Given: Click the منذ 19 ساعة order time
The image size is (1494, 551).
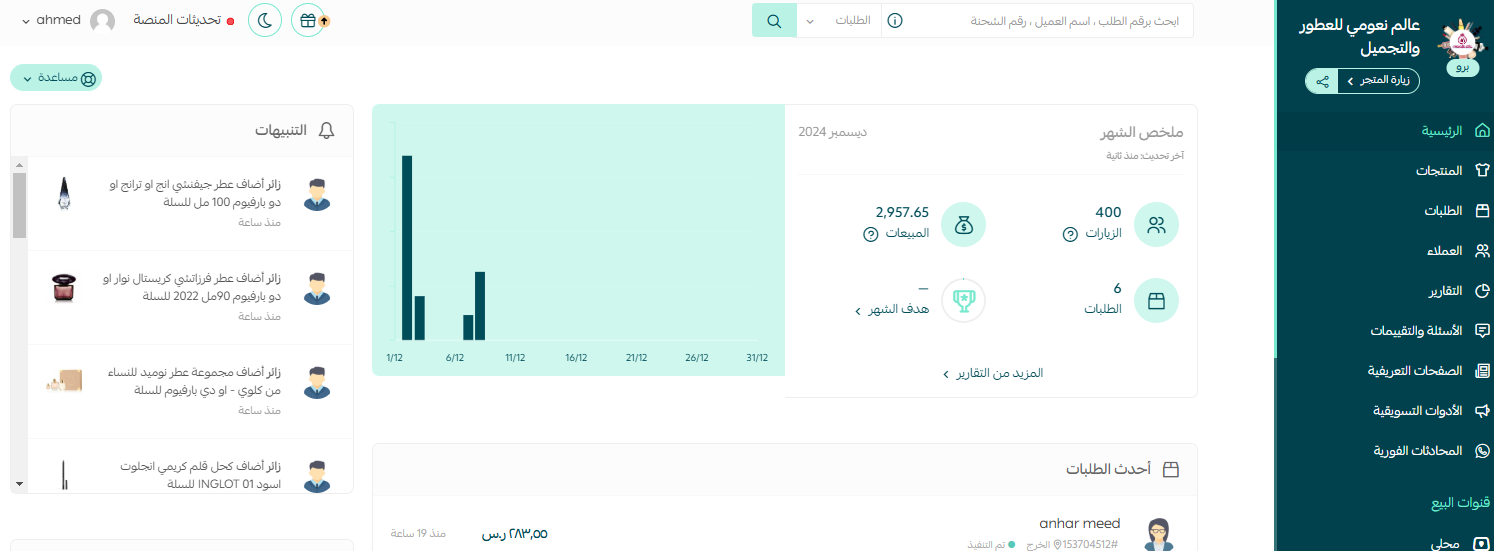Looking at the screenshot, I should (x=418, y=533).
